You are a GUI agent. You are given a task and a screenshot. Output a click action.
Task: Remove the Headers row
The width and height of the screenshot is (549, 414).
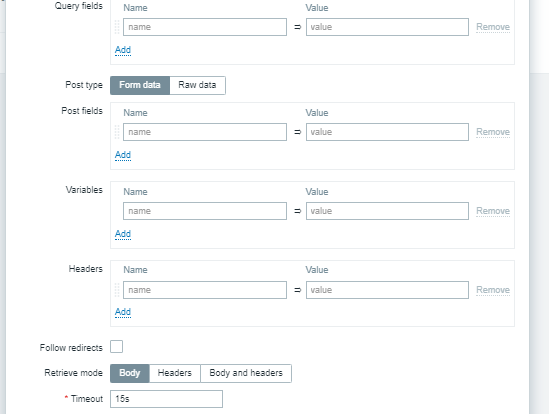click(x=493, y=290)
